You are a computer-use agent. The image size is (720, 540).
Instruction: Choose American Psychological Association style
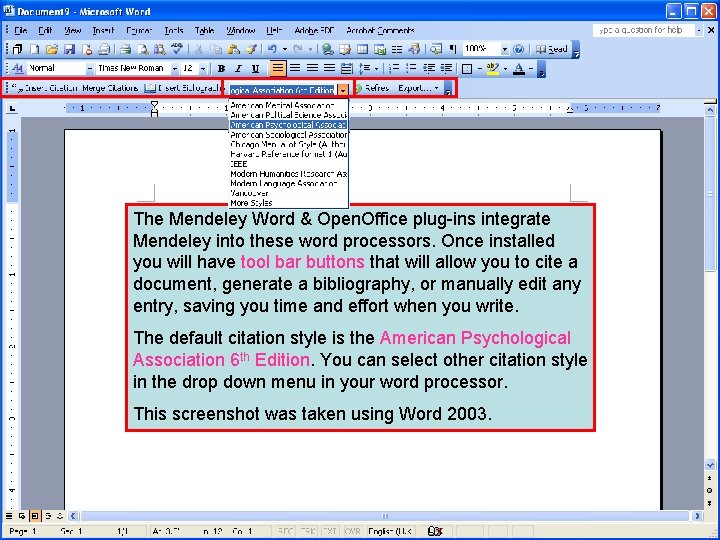(x=288, y=125)
